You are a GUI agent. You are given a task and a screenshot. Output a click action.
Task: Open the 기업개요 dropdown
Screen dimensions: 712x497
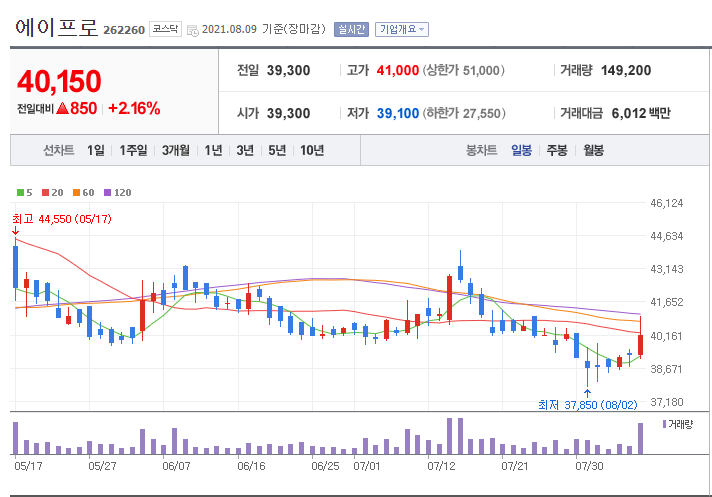[x=401, y=30]
